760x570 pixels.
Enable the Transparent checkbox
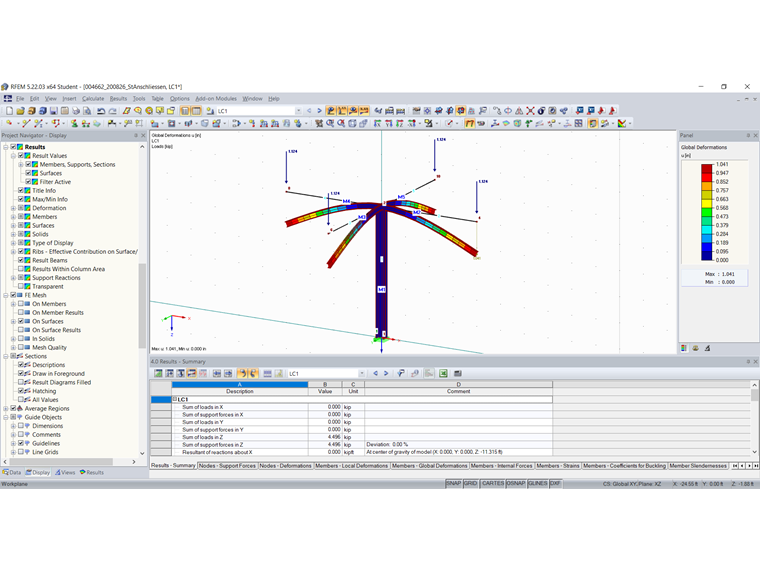tap(21, 286)
